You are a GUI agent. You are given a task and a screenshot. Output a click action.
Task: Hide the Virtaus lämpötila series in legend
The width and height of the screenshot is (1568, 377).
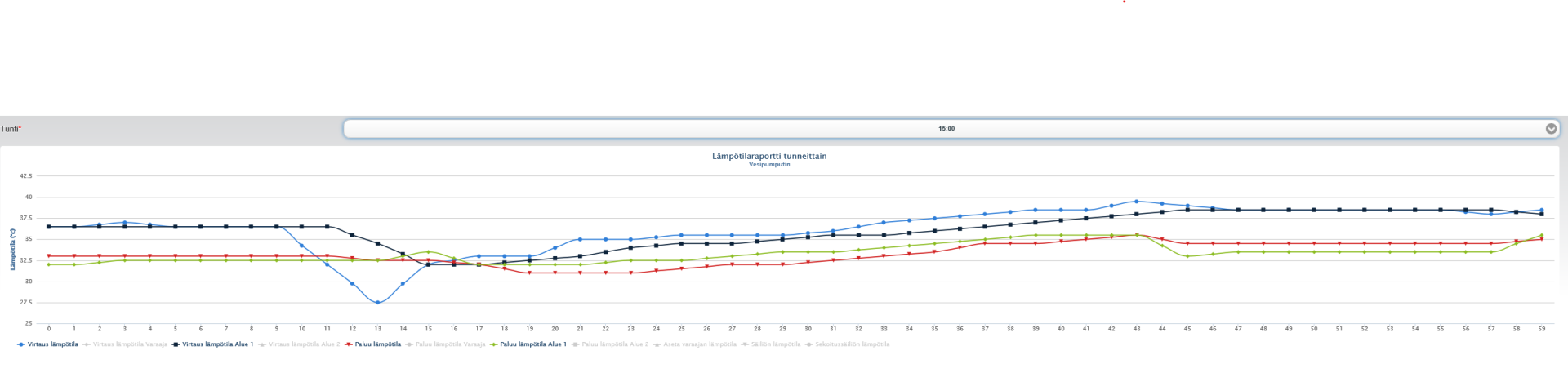52,344
